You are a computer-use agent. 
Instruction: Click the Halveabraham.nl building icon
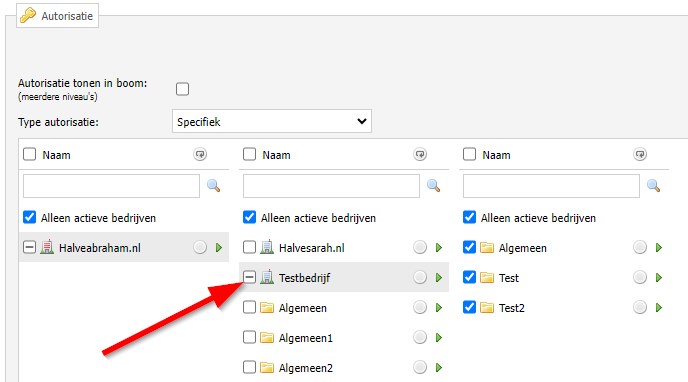click(x=47, y=247)
